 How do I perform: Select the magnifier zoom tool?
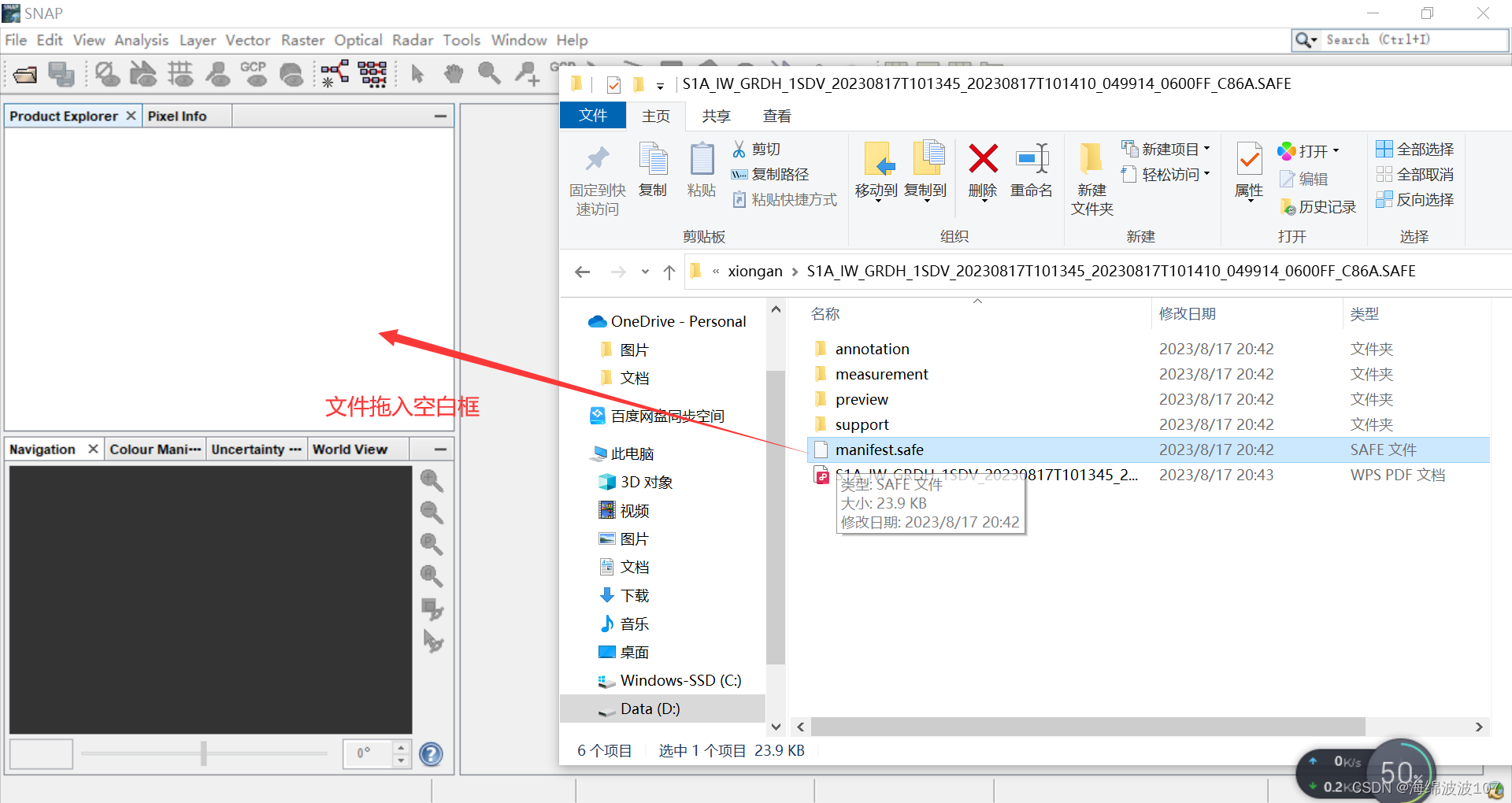tap(489, 74)
